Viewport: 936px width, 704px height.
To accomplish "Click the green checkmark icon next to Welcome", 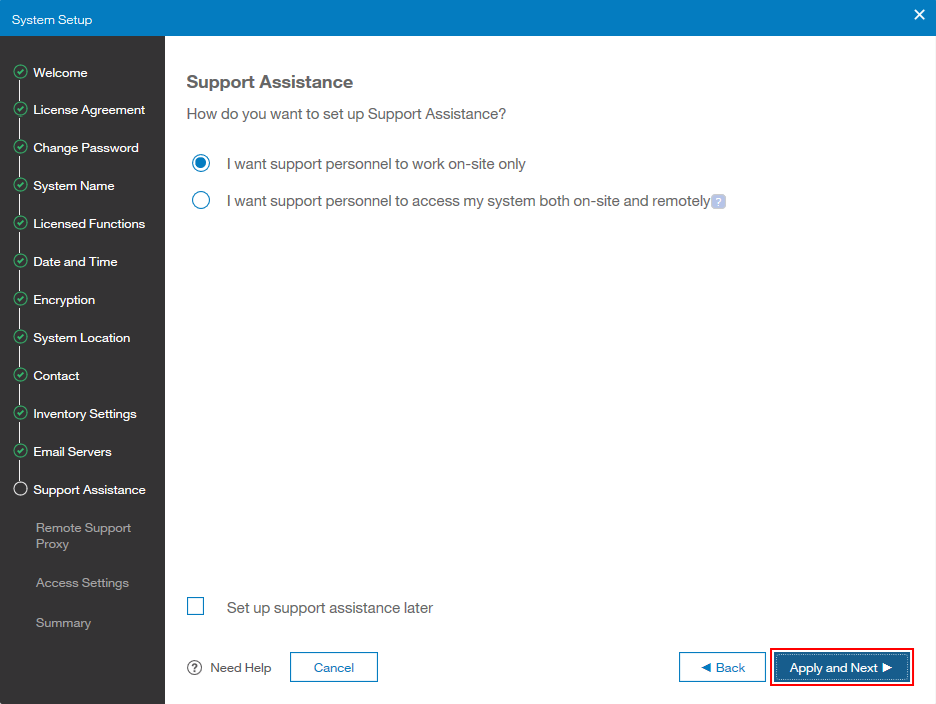I will (x=20, y=72).
